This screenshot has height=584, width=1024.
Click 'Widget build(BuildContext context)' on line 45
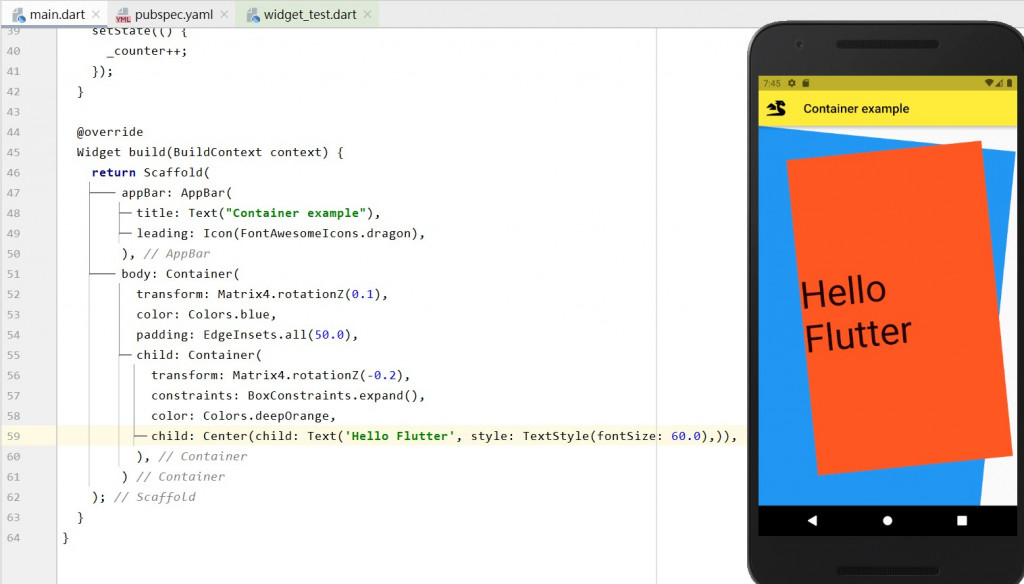(x=202, y=152)
